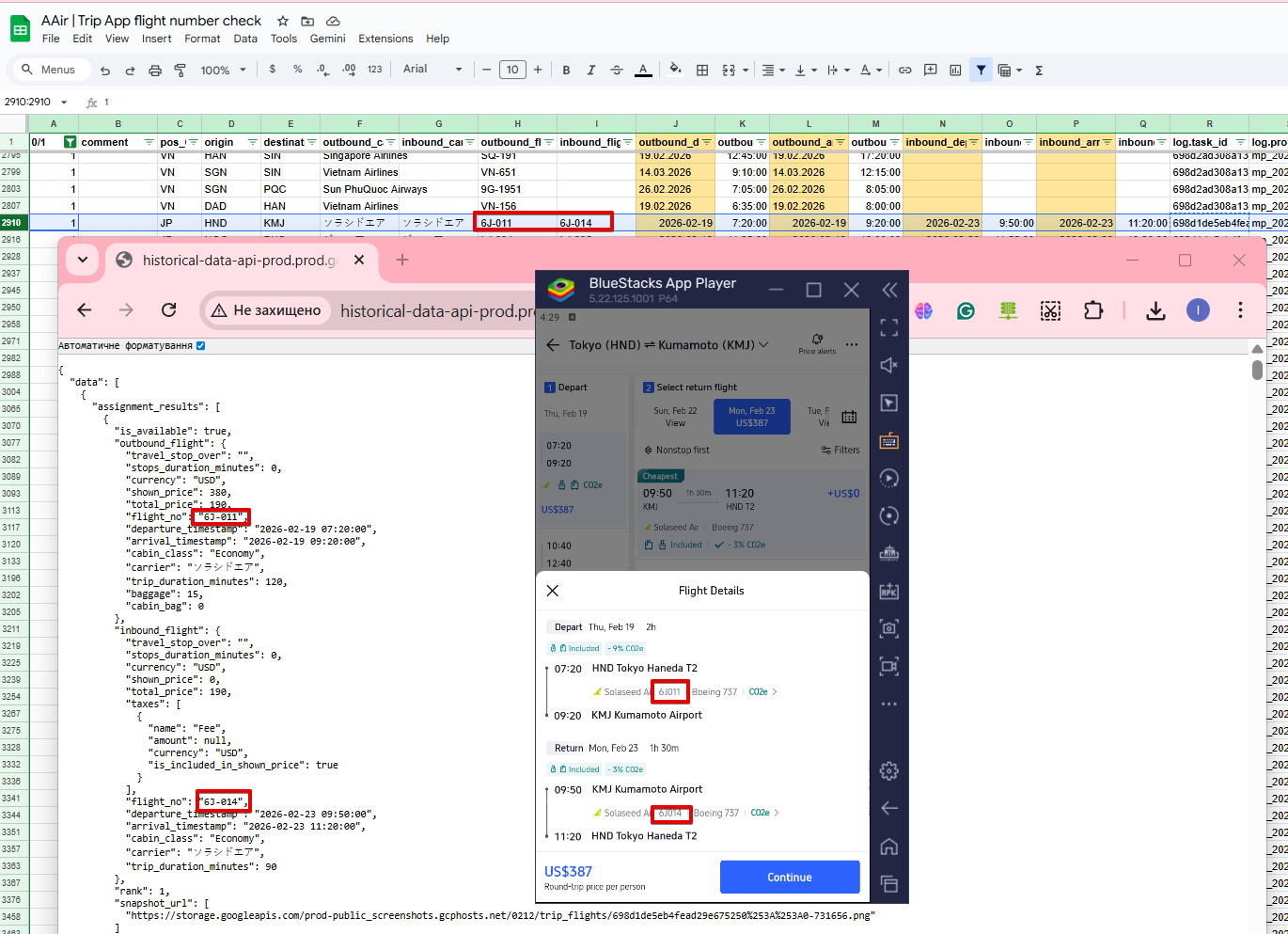Apply bold formatting in Sheets toolbar

tap(566, 71)
